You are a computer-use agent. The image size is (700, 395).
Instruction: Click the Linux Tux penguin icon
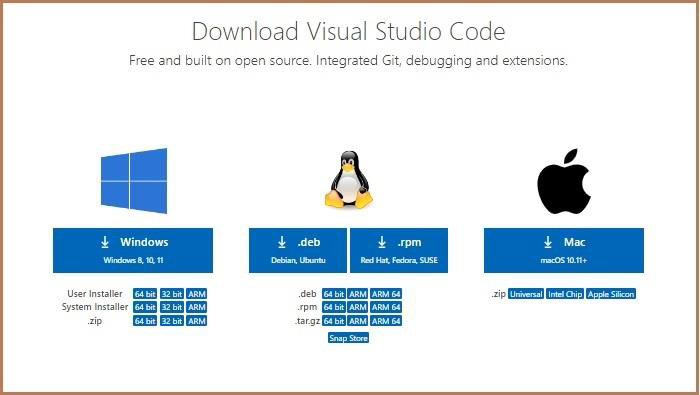point(349,180)
